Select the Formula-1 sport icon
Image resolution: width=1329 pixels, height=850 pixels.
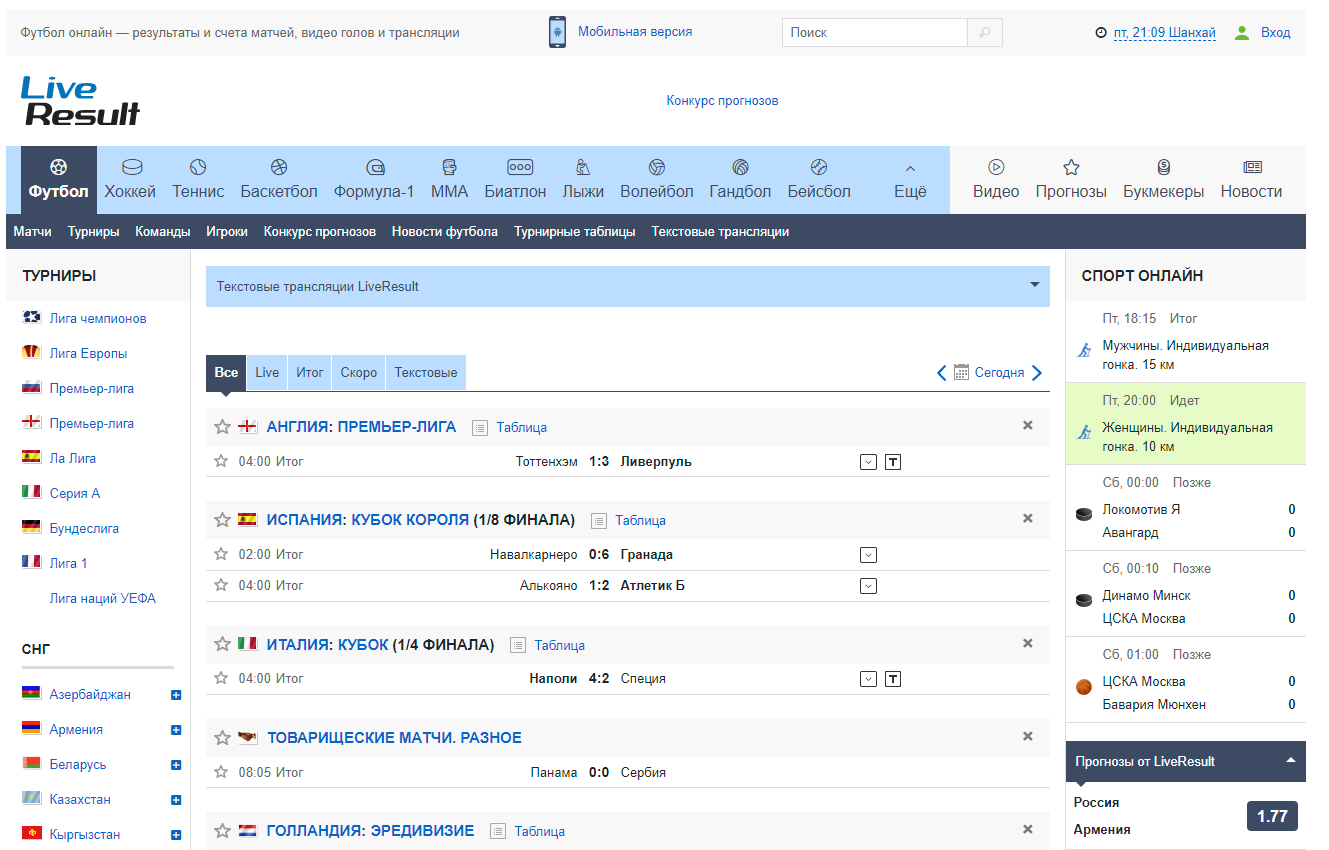(x=374, y=168)
